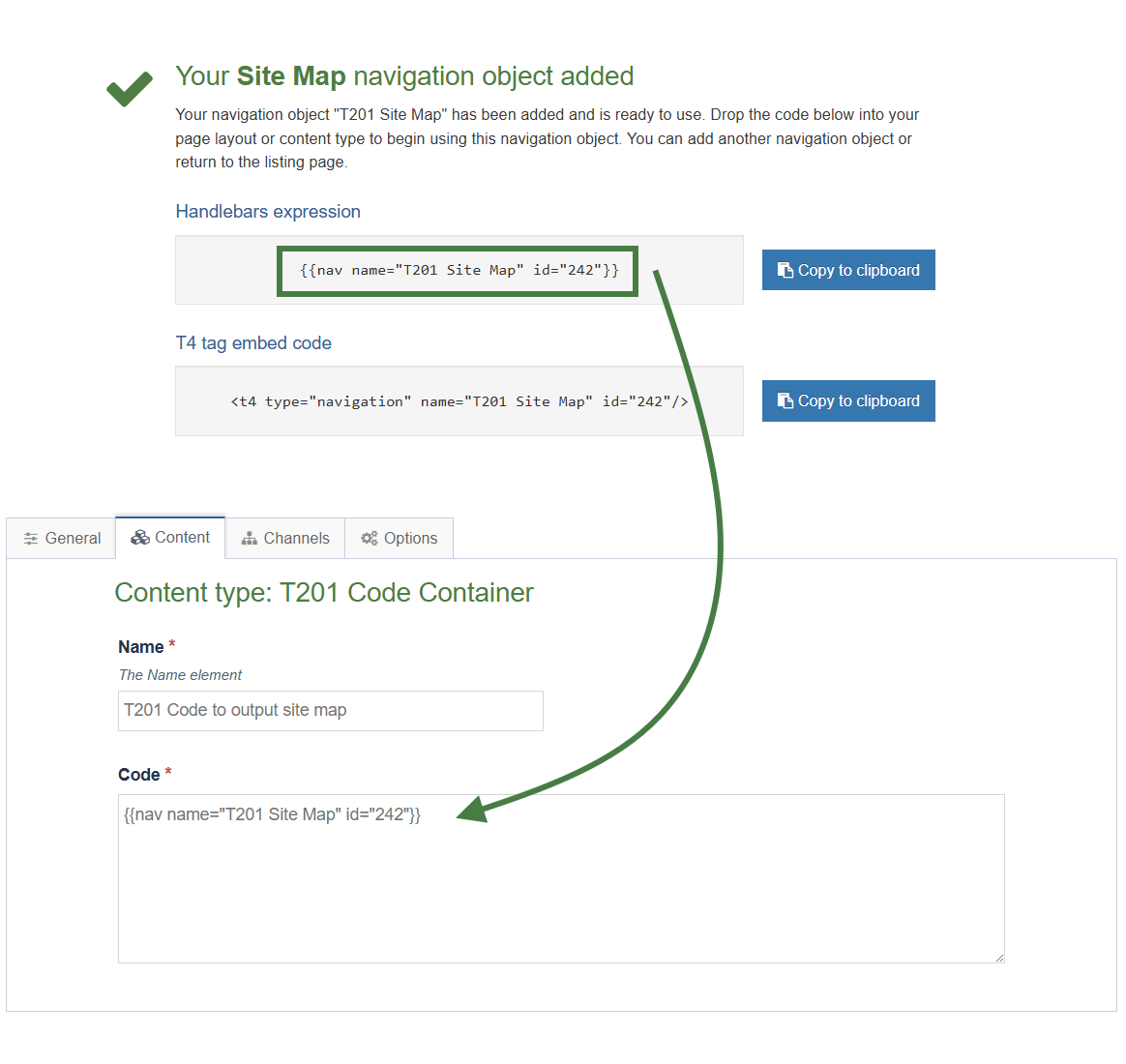Click the textarea resize grip
Image resolution: width=1126 pixels, height=1064 pixels.
coord(998,958)
